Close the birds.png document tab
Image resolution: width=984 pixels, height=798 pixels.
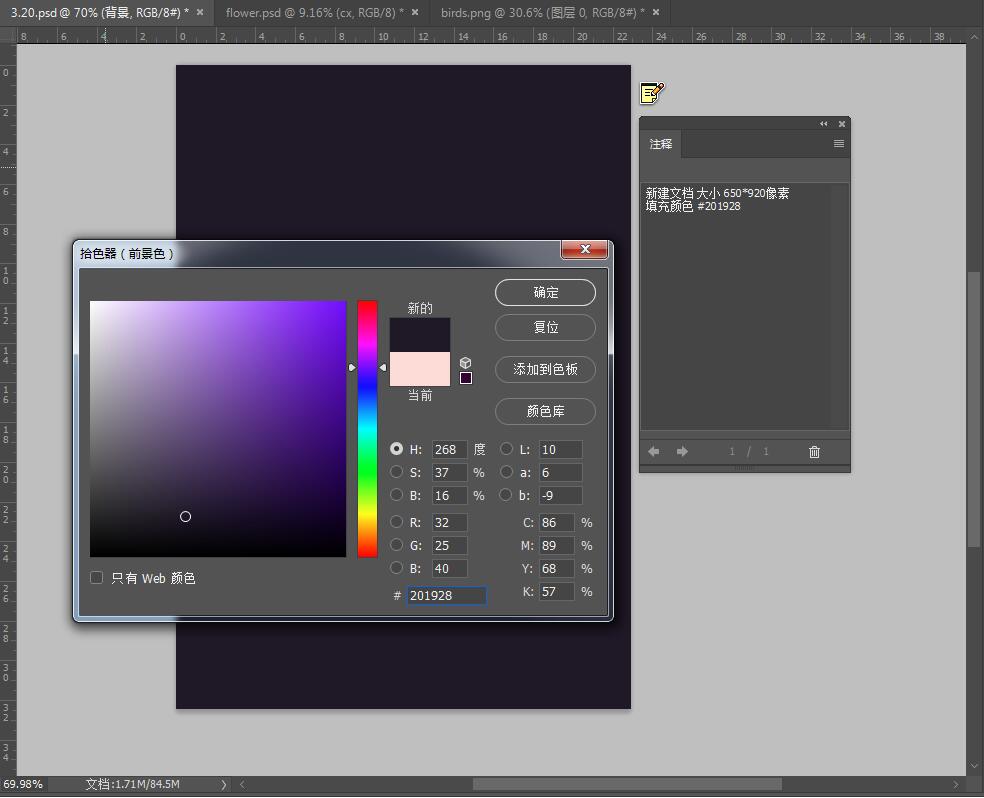click(656, 12)
